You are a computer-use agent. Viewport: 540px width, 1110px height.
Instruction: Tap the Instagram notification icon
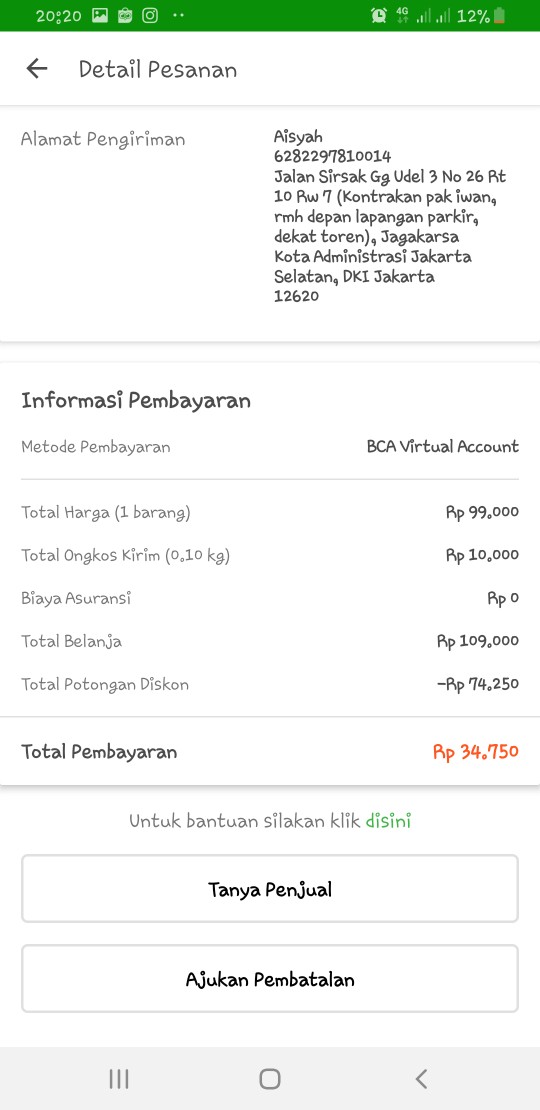tap(150, 16)
